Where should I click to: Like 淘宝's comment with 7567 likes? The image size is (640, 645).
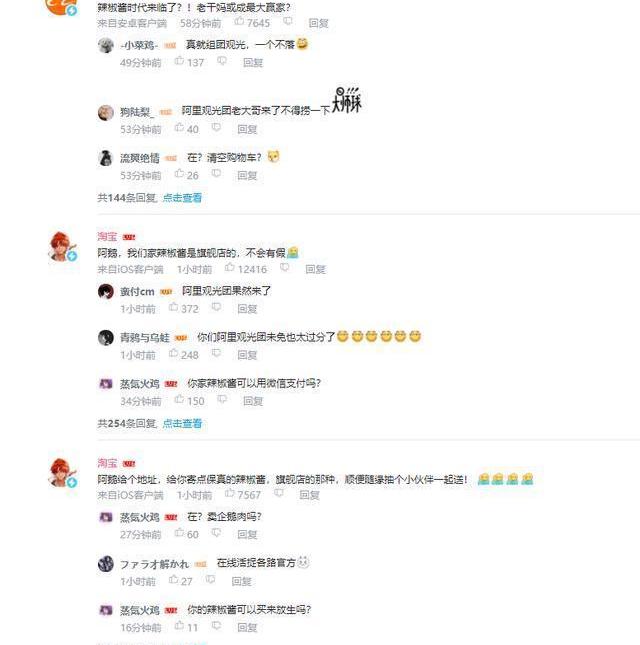[230, 494]
